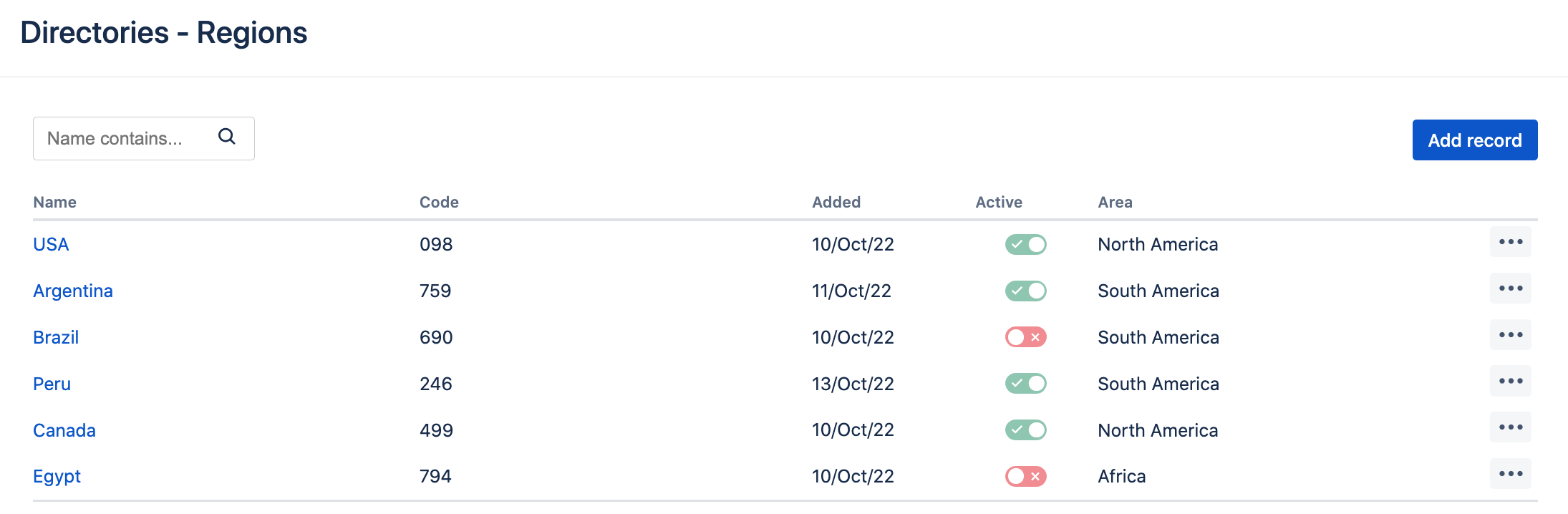Viewport: 1568px width, 514px height.
Task: Disable the Active switch for Argentina
Action: pos(1025,291)
